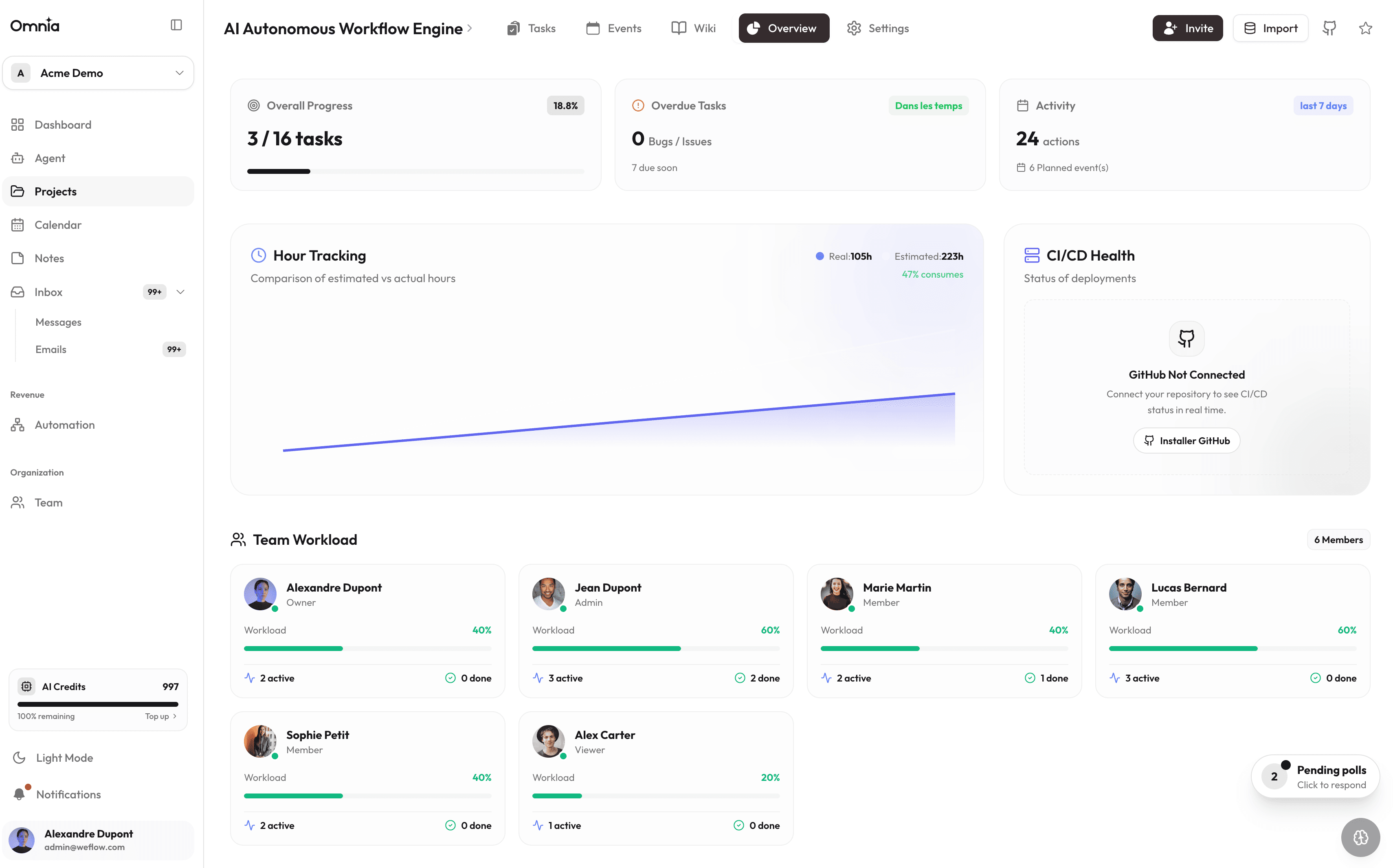Click the Dashboard grid icon

click(18, 125)
